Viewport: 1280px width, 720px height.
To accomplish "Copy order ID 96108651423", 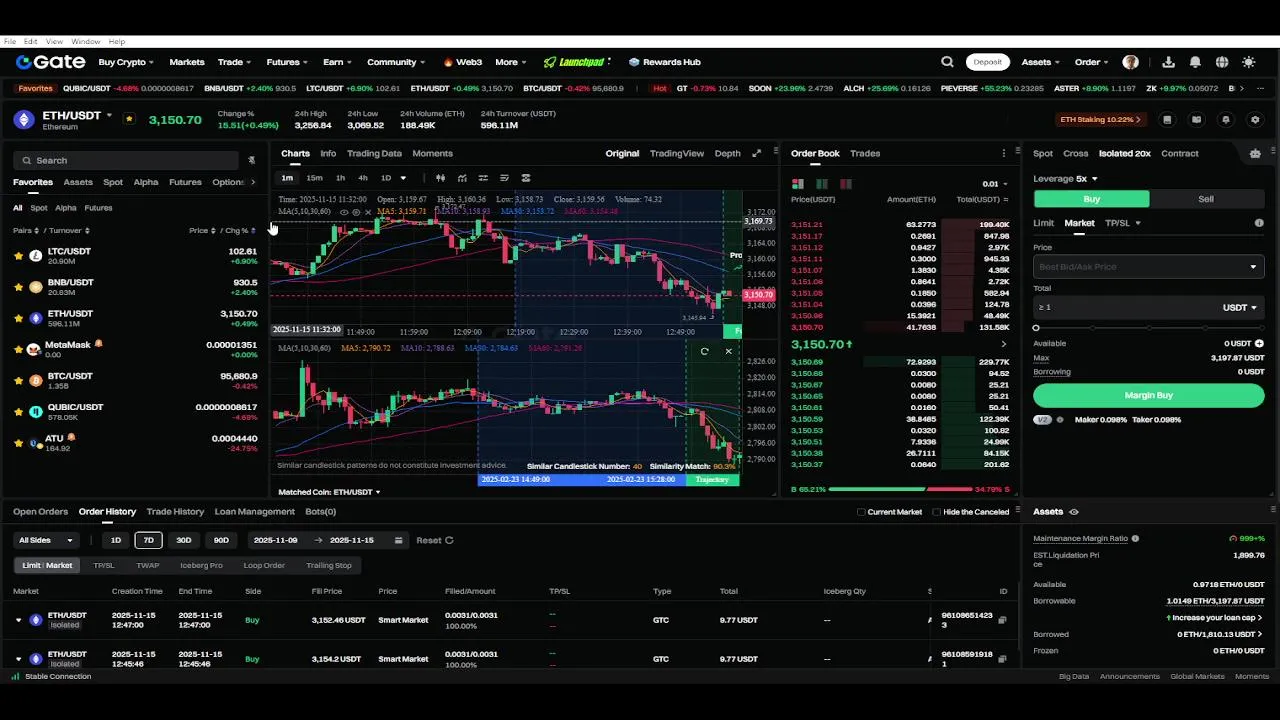I will 1002,620.
